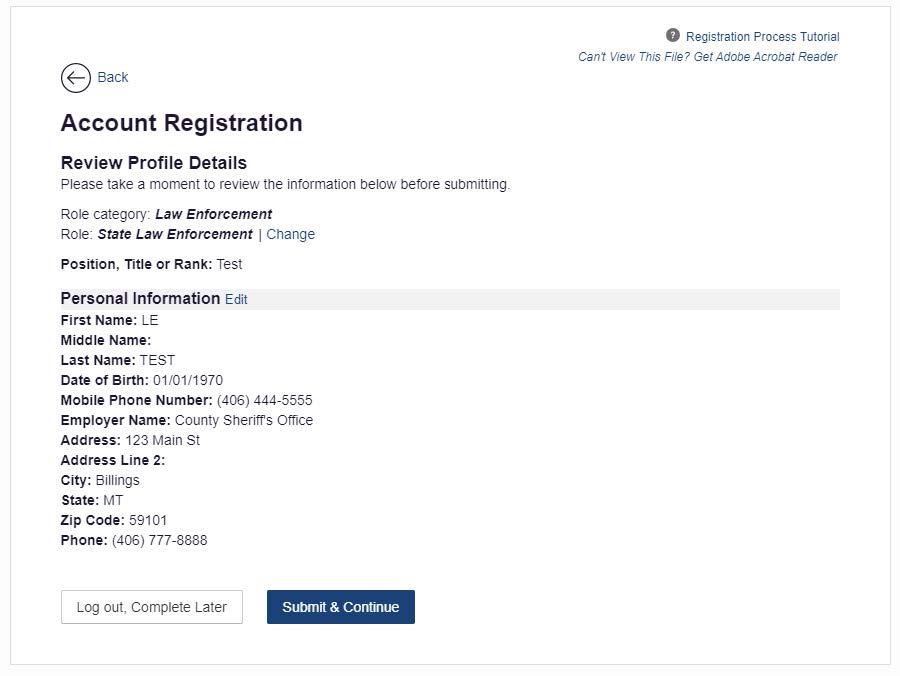Click the date of birth 01/01/1970
Viewport: 900px width, 676px height.
pyautogui.click(x=188, y=380)
